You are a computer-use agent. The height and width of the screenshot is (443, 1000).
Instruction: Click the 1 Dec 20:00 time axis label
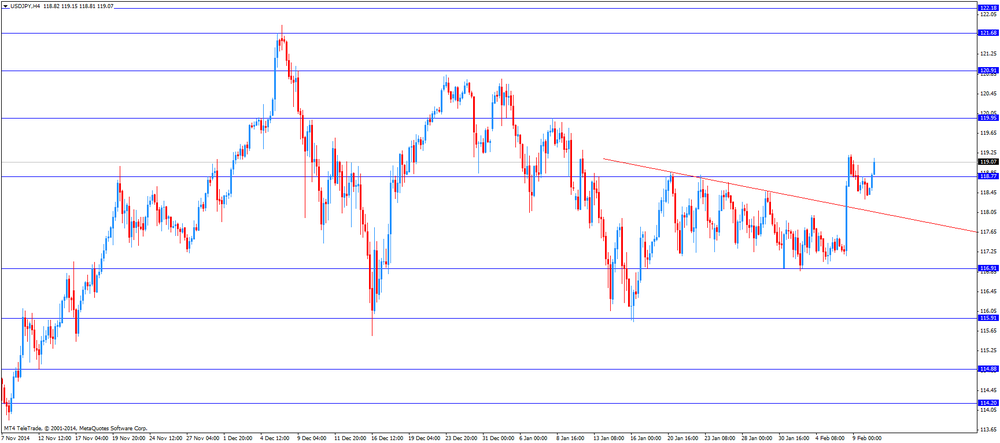click(x=240, y=439)
